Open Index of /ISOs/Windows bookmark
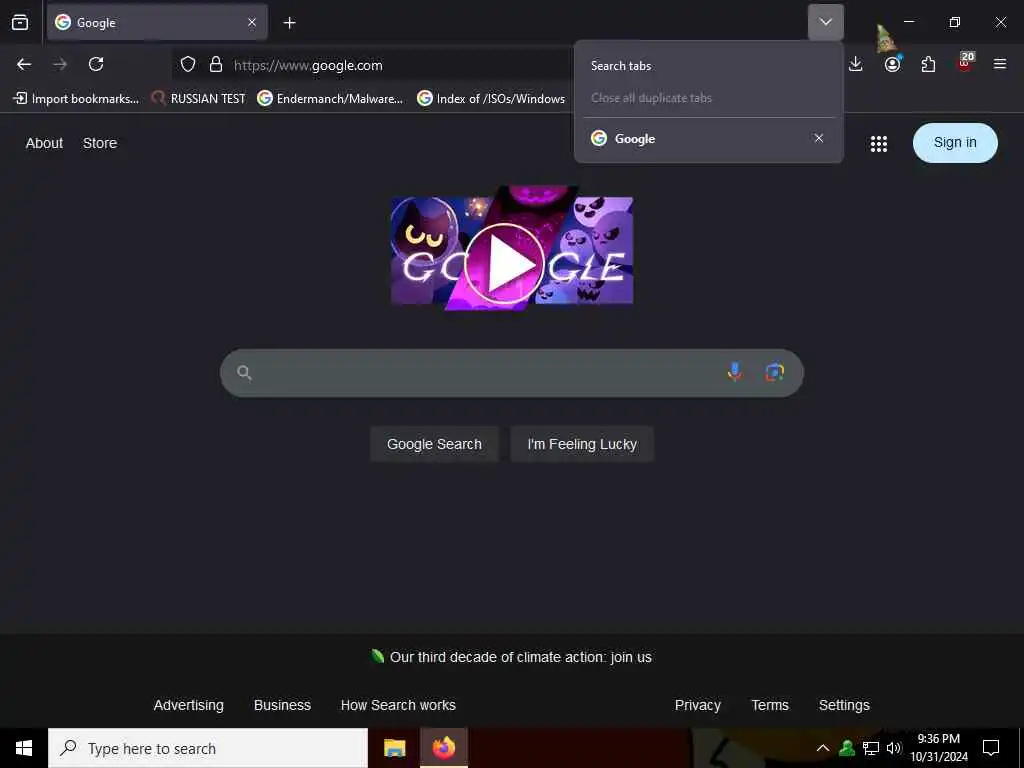 pos(491,99)
